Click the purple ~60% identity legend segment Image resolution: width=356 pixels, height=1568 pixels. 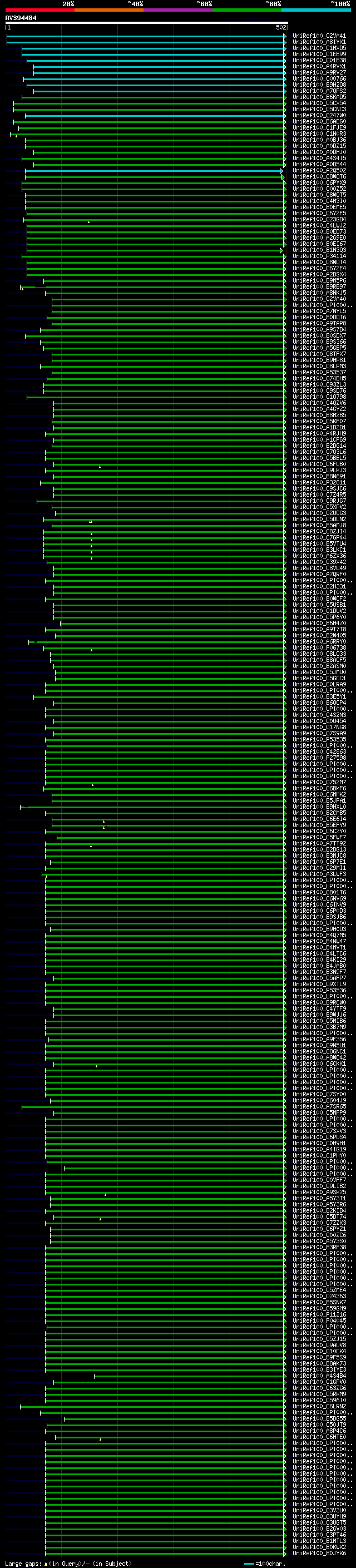pyautogui.click(x=177, y=10)
